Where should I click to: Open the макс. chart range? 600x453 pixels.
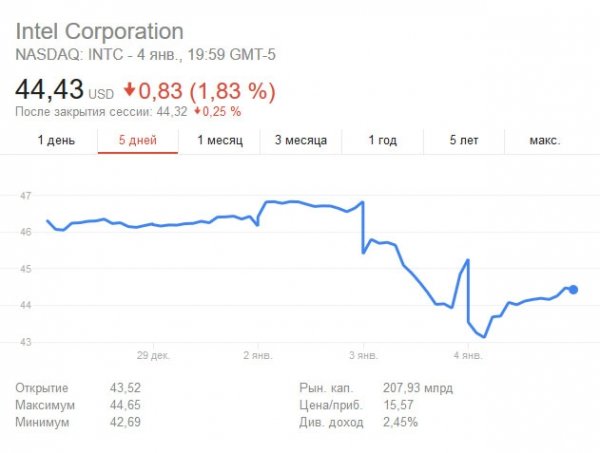(544, 140)
